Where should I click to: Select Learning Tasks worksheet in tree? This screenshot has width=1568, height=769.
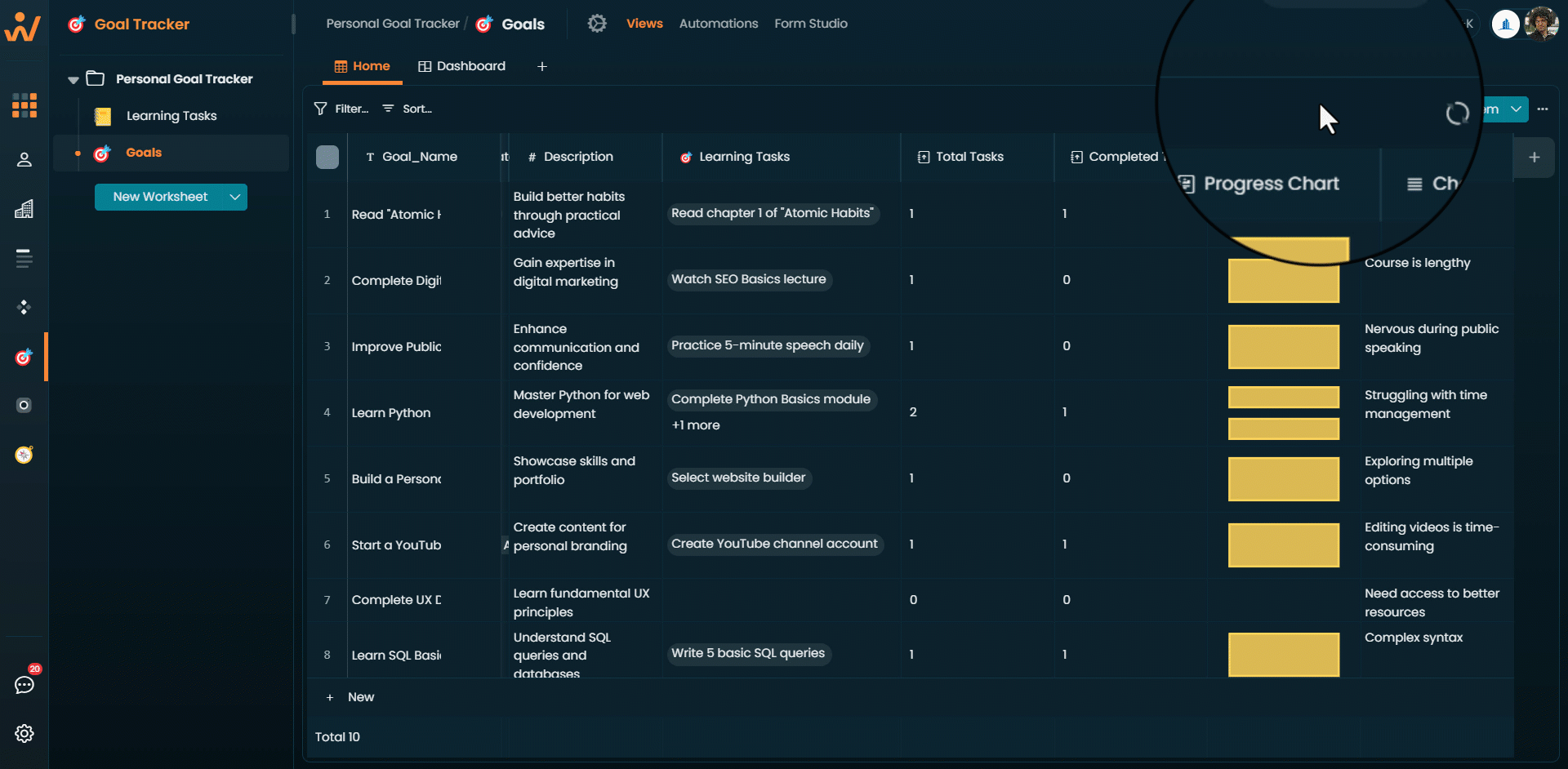coord(171,116)
